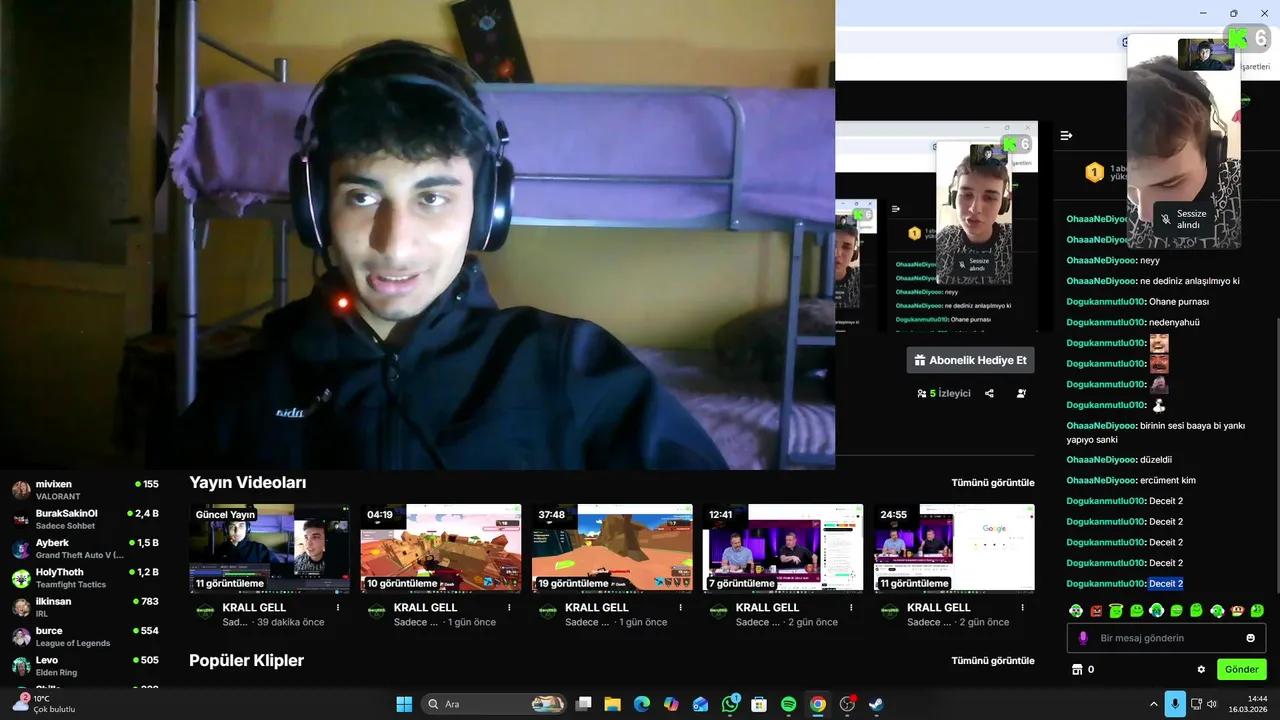Open the chat settings gear icon
The image size is (1280, 720).
pyautogui.click(x=1201, y=669)
